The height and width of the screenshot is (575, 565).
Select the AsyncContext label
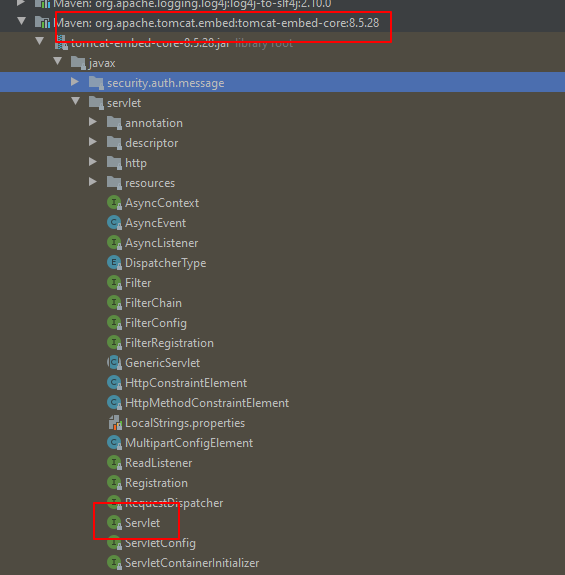click(x=162, y=203)
